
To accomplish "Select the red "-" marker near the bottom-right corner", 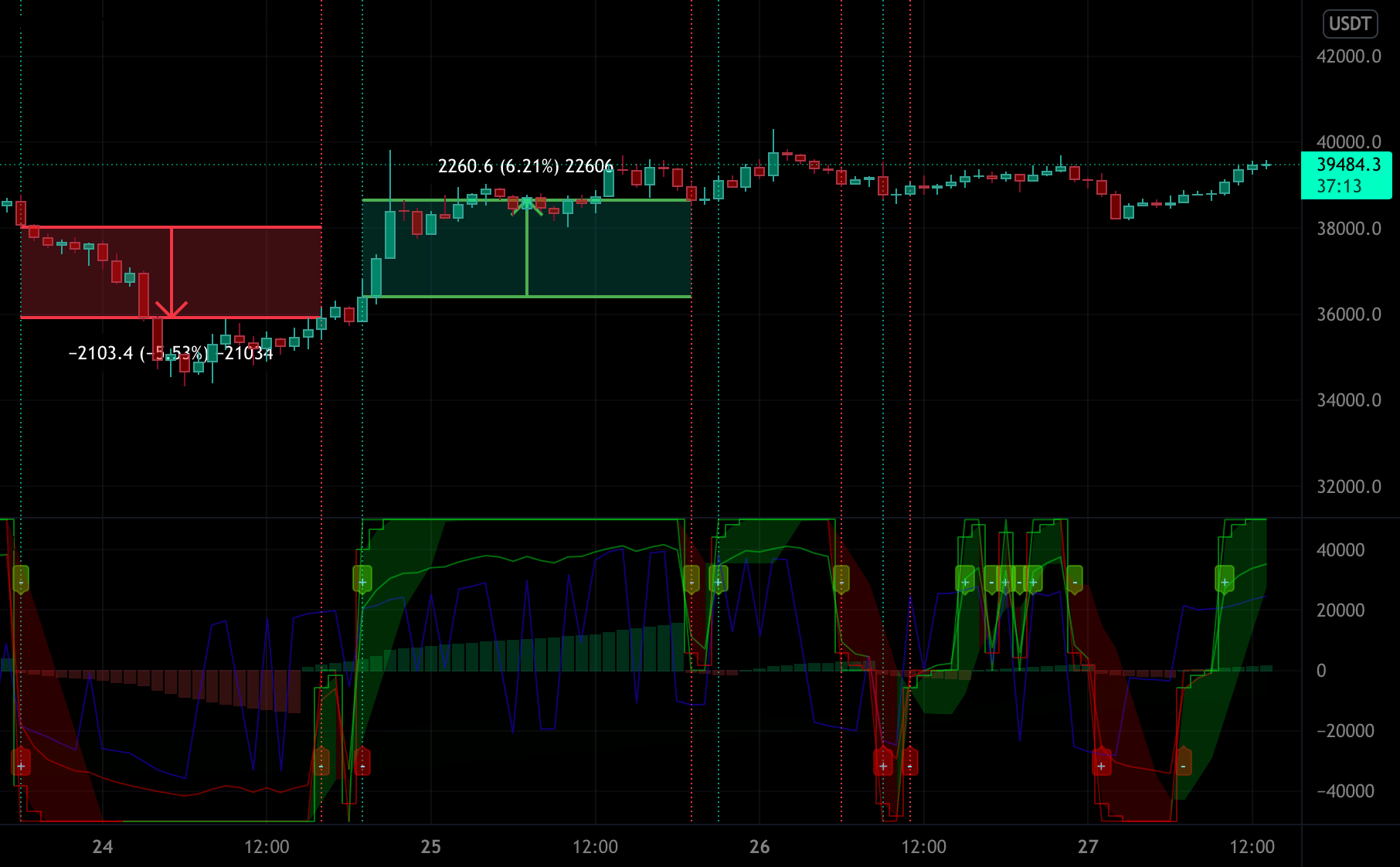I will tap(1184, 765).
